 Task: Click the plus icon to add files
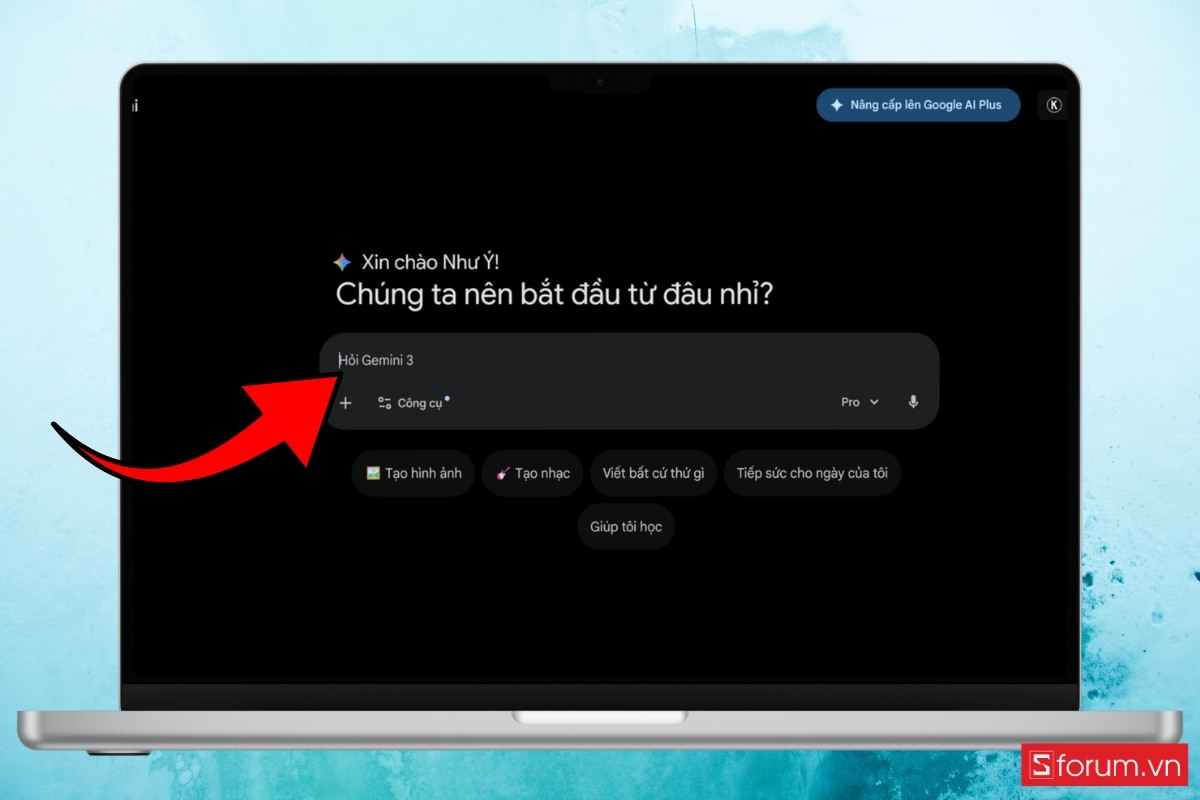[346, 403]
